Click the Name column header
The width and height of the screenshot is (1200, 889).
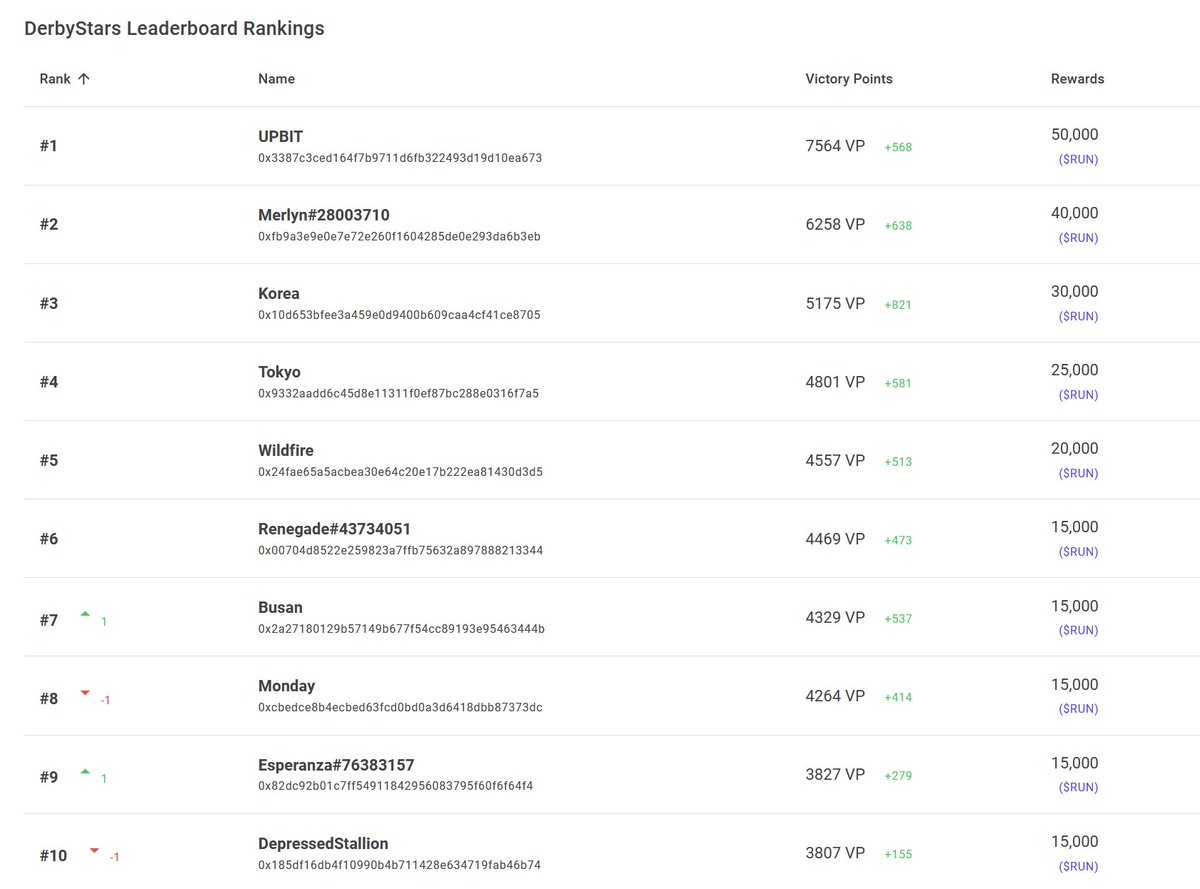click(x=276, y=79)
